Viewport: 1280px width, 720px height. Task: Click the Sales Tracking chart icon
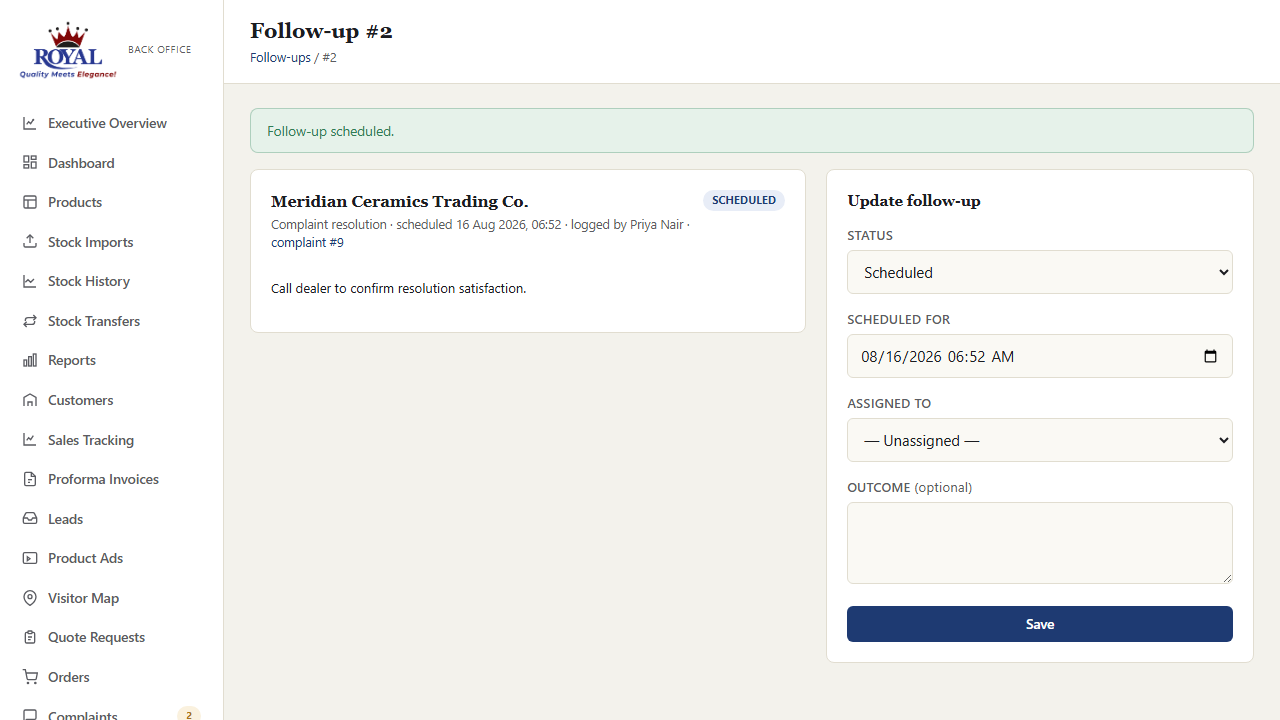(x=30, y=440)
